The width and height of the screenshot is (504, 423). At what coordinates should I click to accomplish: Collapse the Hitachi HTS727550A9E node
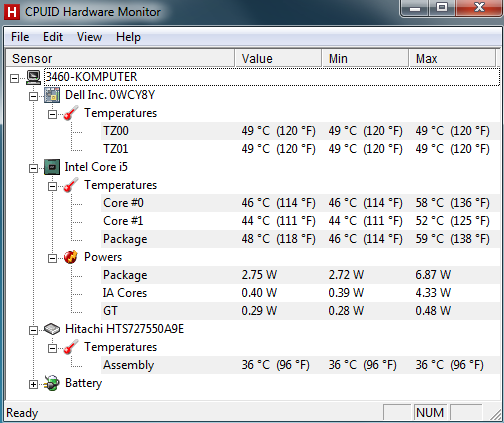tap(33, 330)
